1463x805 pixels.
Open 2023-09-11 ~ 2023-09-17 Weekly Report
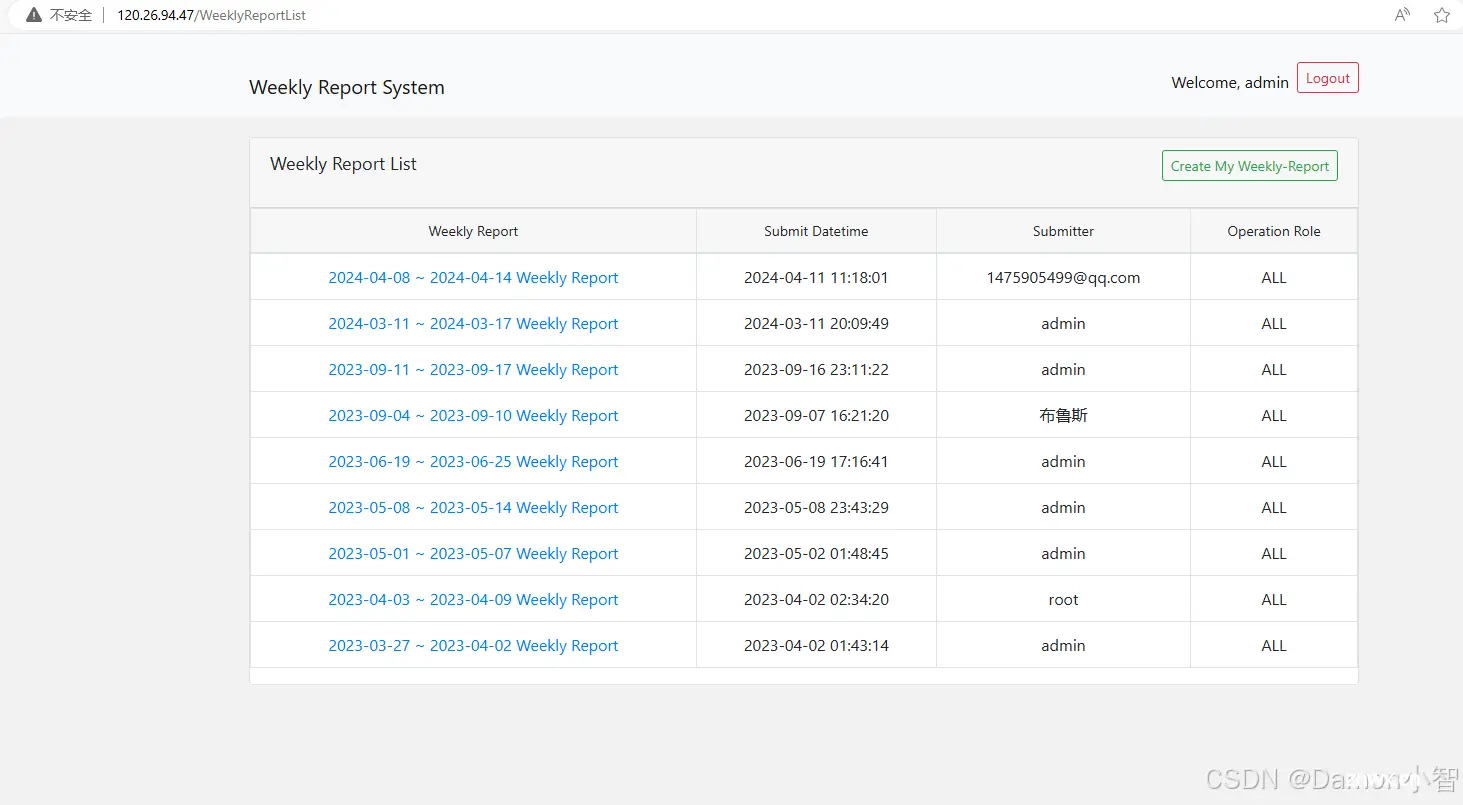[x=473, y=370]
